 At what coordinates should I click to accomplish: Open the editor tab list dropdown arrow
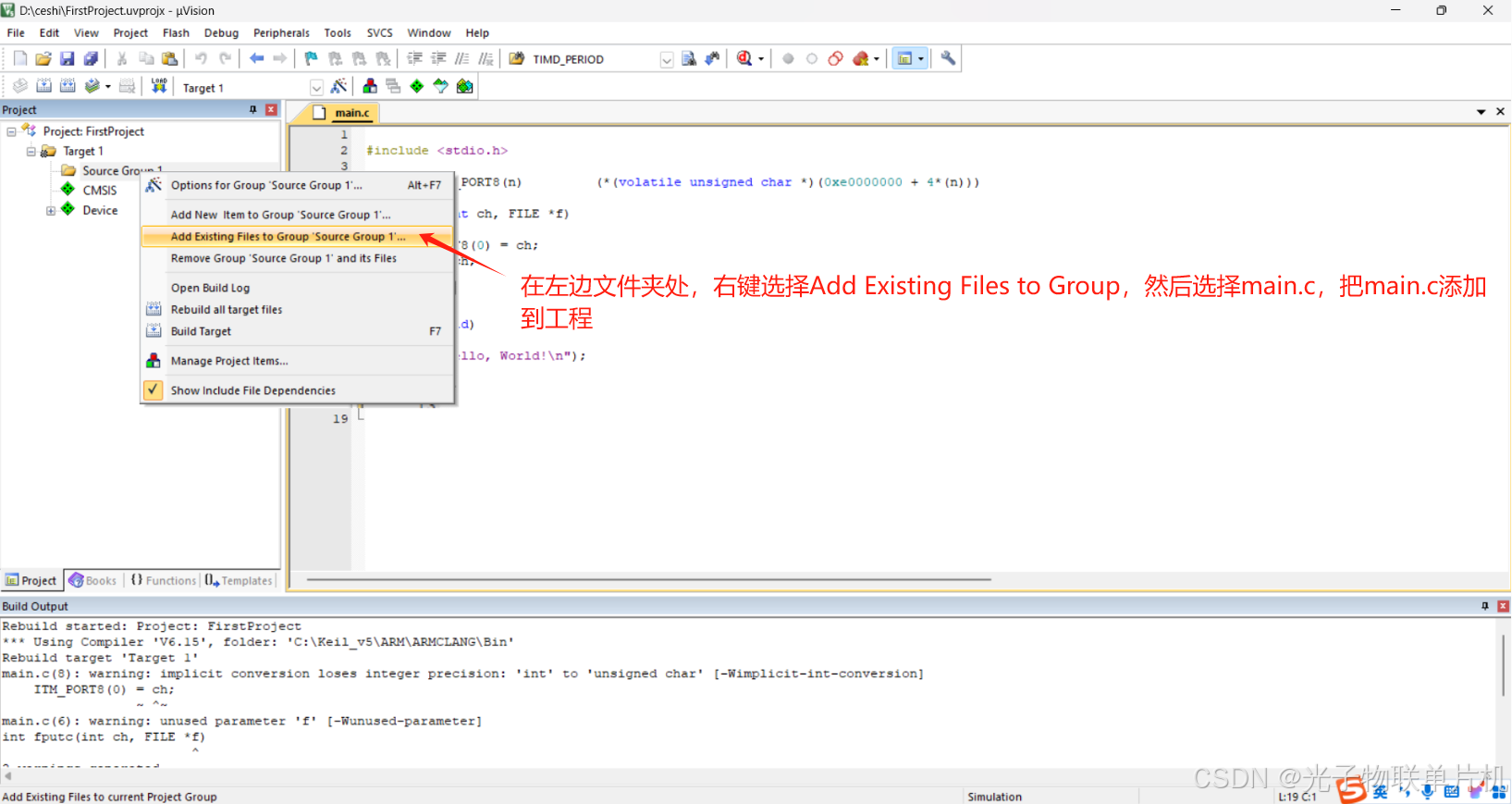tap(1481, 111)
